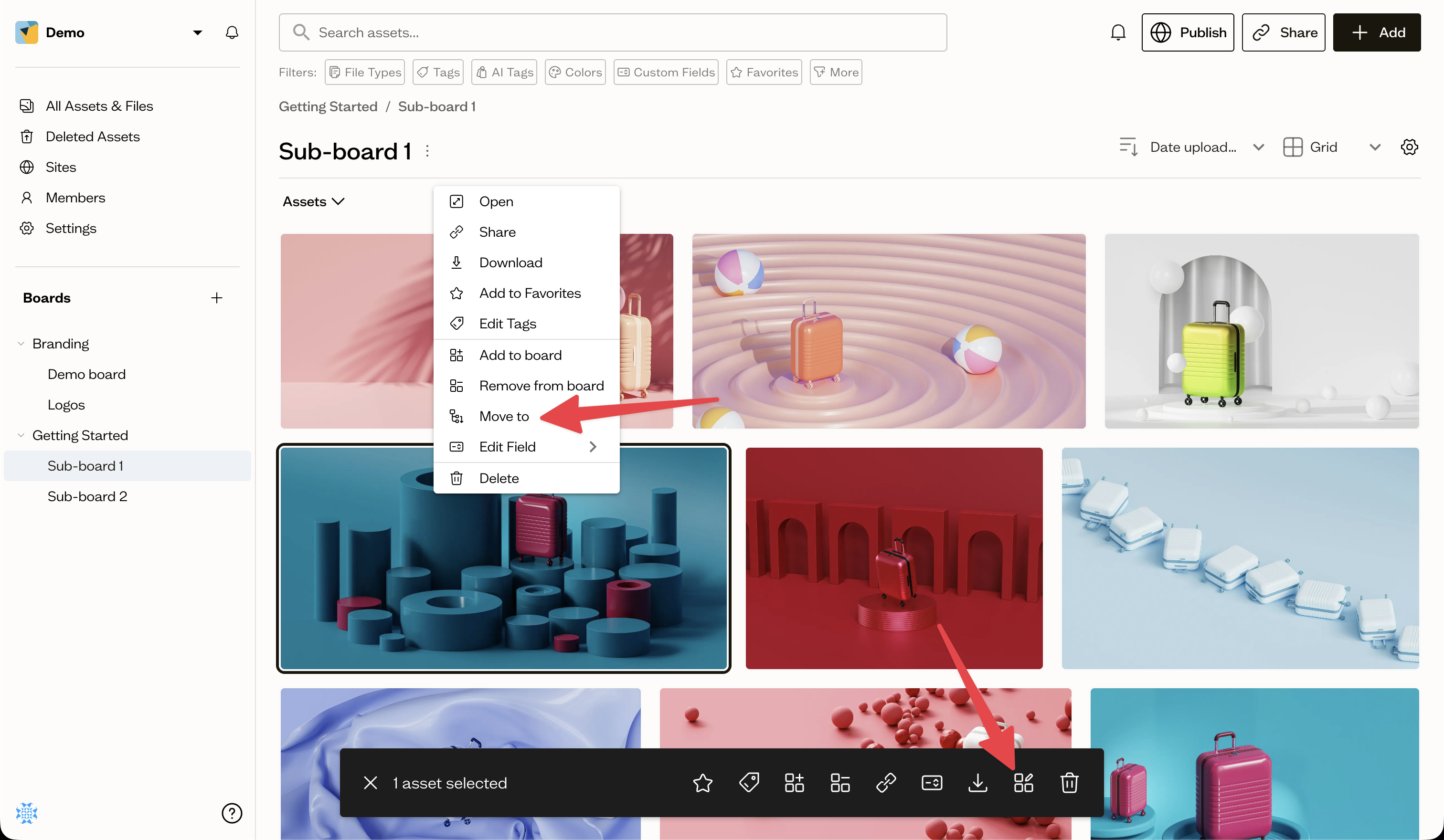Open the More filters menu

click(x=836, y=72)
